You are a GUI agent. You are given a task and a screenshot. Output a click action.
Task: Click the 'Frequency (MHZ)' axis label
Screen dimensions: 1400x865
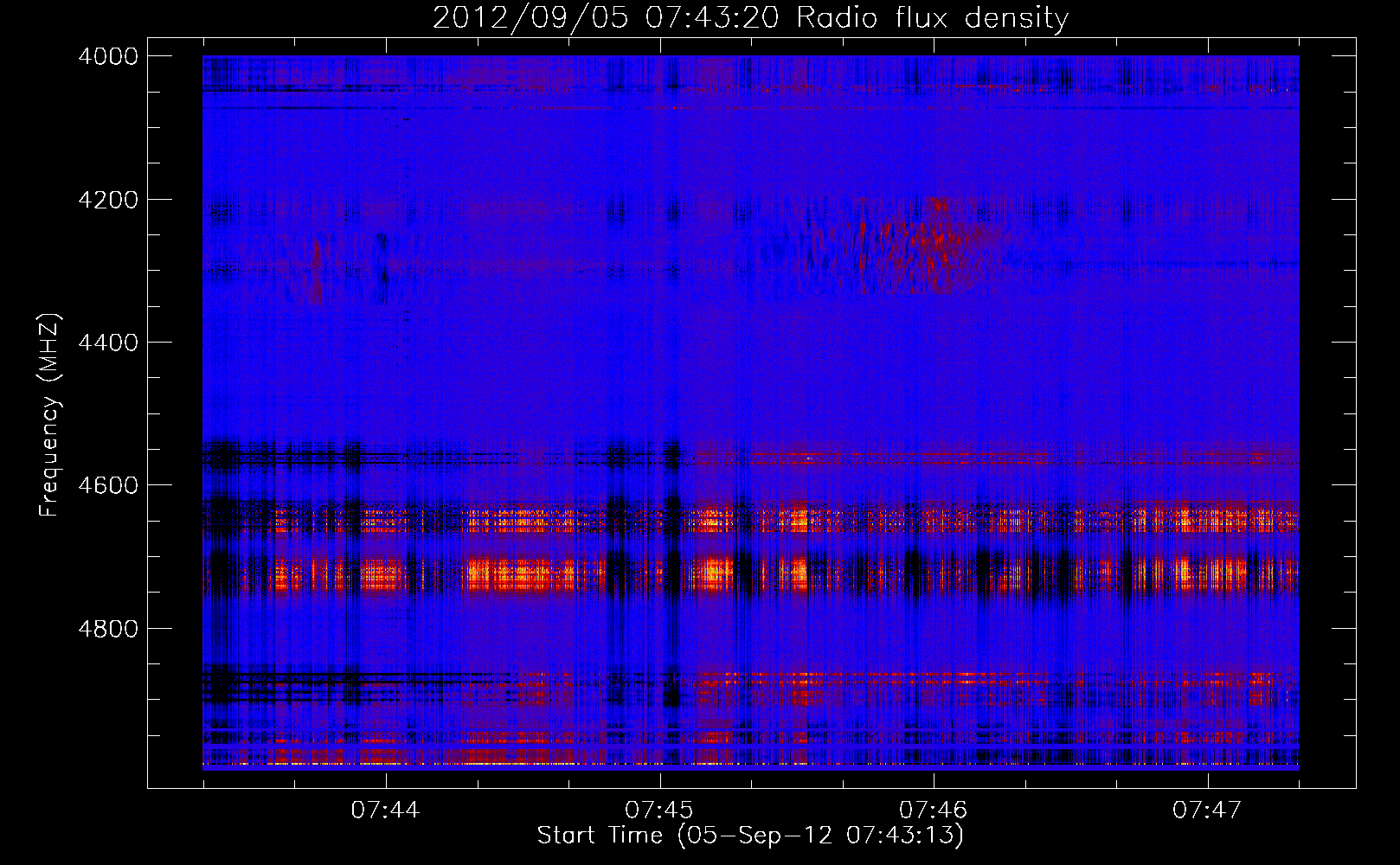(50, 415)
